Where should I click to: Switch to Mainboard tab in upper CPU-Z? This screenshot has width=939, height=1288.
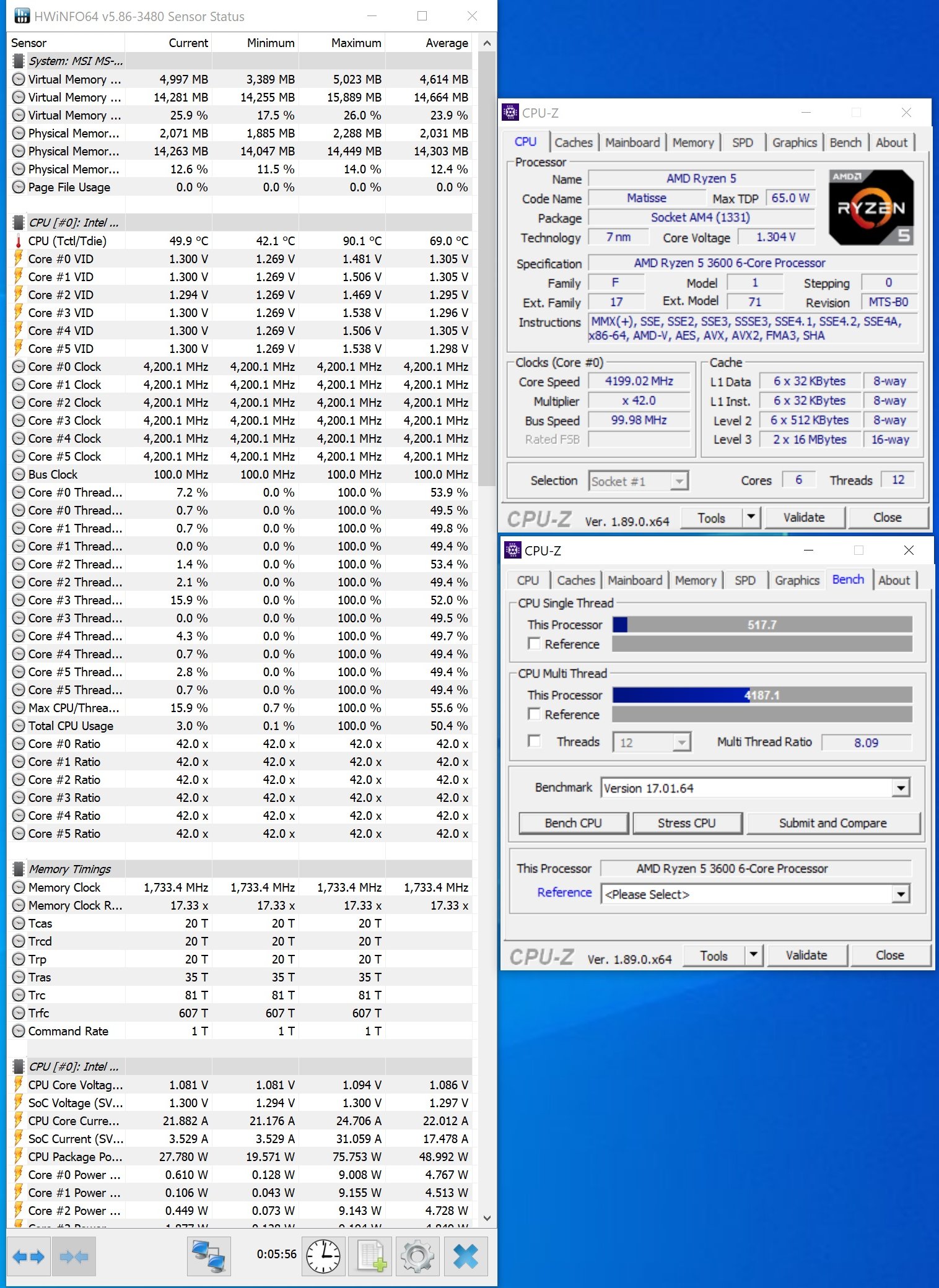click(x=632, y=142)
